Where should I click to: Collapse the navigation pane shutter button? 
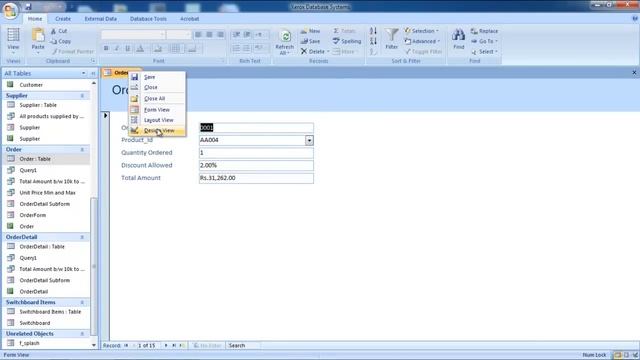pyautogui.click(x=93, y=73)
